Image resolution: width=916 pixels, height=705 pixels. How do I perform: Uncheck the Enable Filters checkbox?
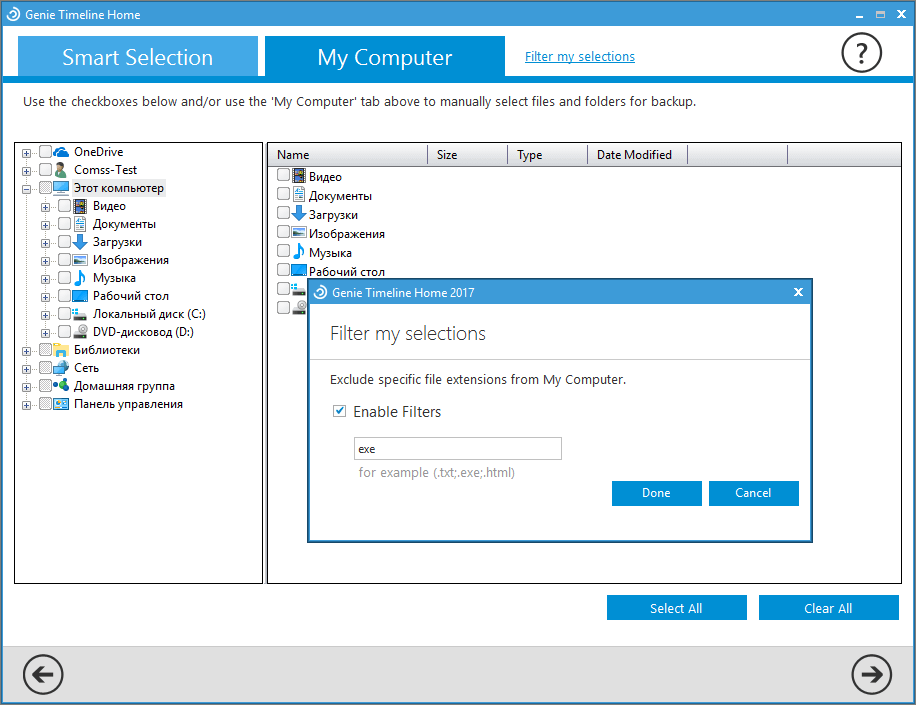(339, 411)
